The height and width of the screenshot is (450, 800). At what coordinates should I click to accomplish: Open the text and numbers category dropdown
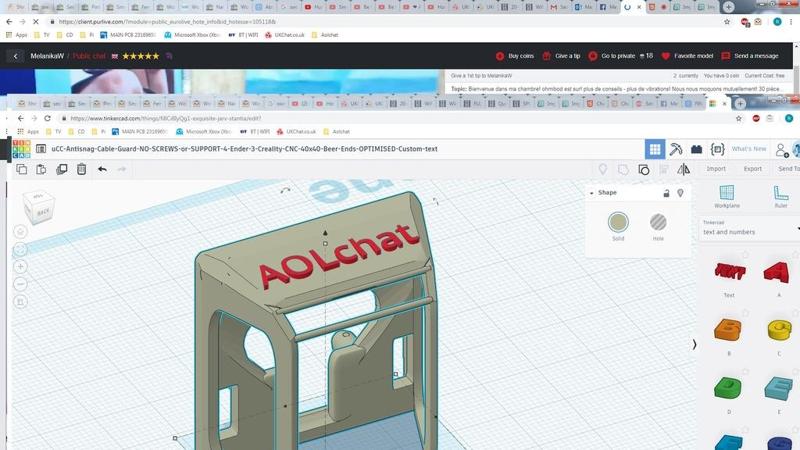(x=750, y=228)
